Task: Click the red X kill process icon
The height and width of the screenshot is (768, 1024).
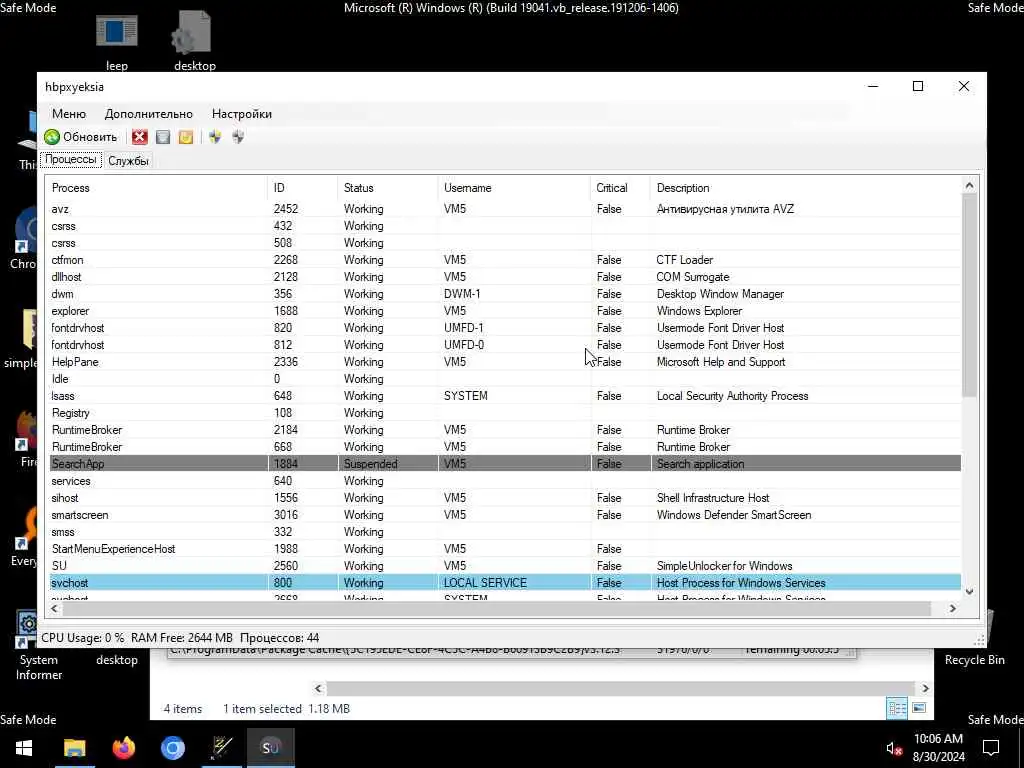Action: click(x=140, y=136)
